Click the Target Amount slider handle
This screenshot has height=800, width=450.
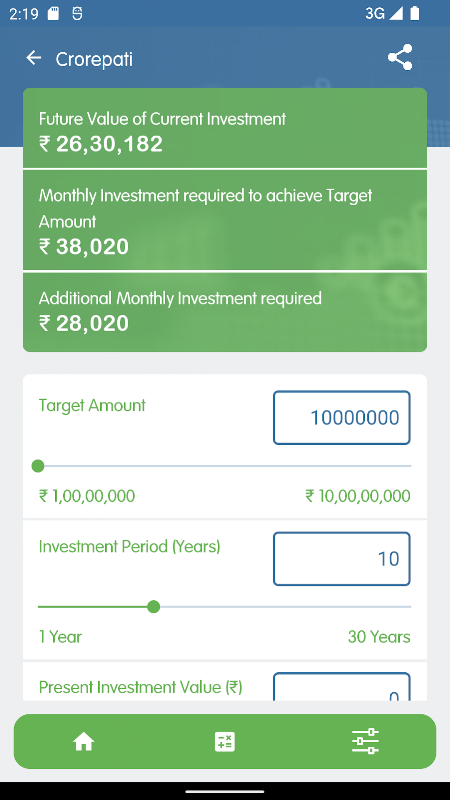(x=38, y=466)
